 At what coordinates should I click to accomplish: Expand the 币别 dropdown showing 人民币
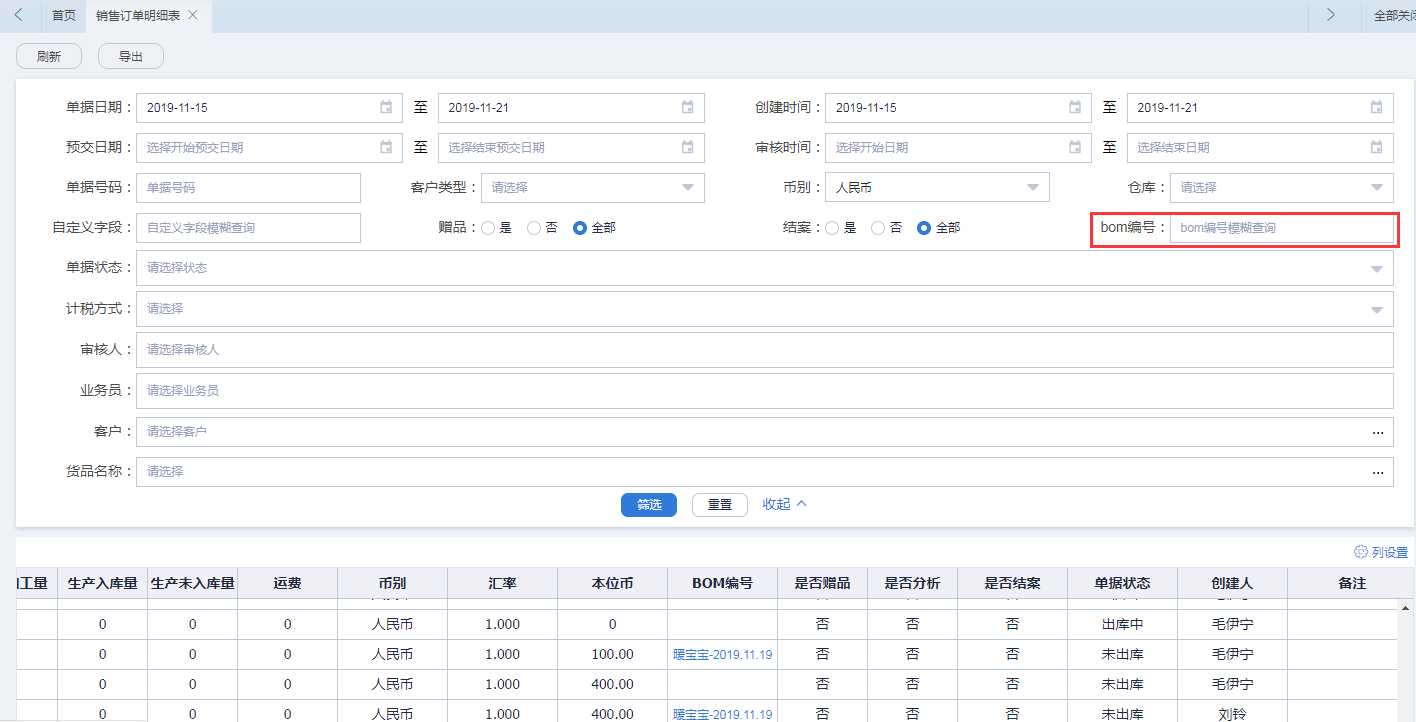coord(937,188)
